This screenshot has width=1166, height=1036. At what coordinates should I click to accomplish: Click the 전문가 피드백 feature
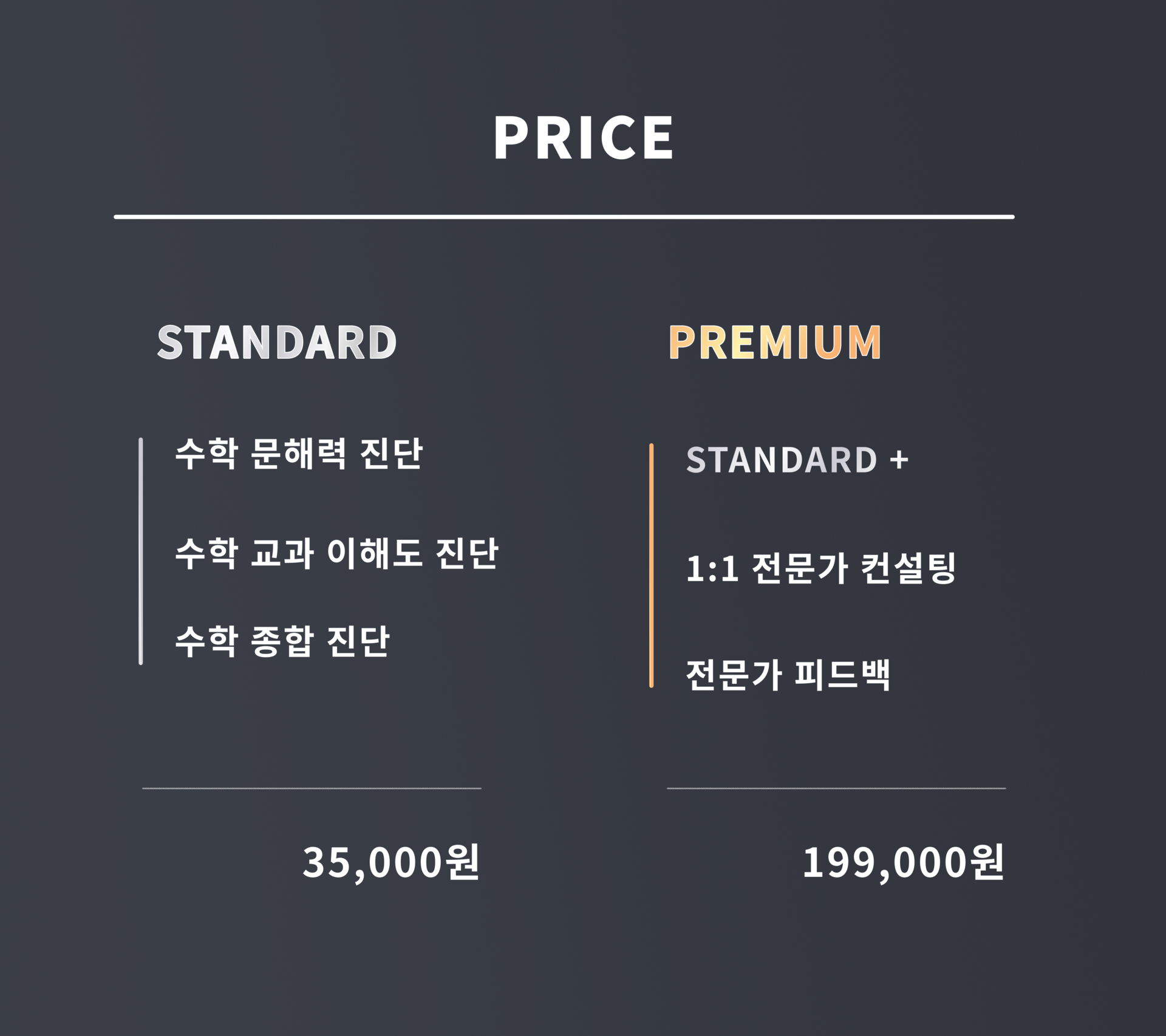(x=788, y=675)
